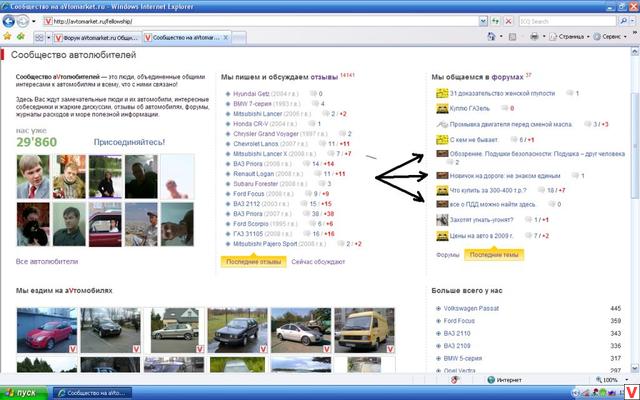Click the Интернет security zone indicator
Image resolution: width=640 pixels, height=400 pixels.
[504, 380]
